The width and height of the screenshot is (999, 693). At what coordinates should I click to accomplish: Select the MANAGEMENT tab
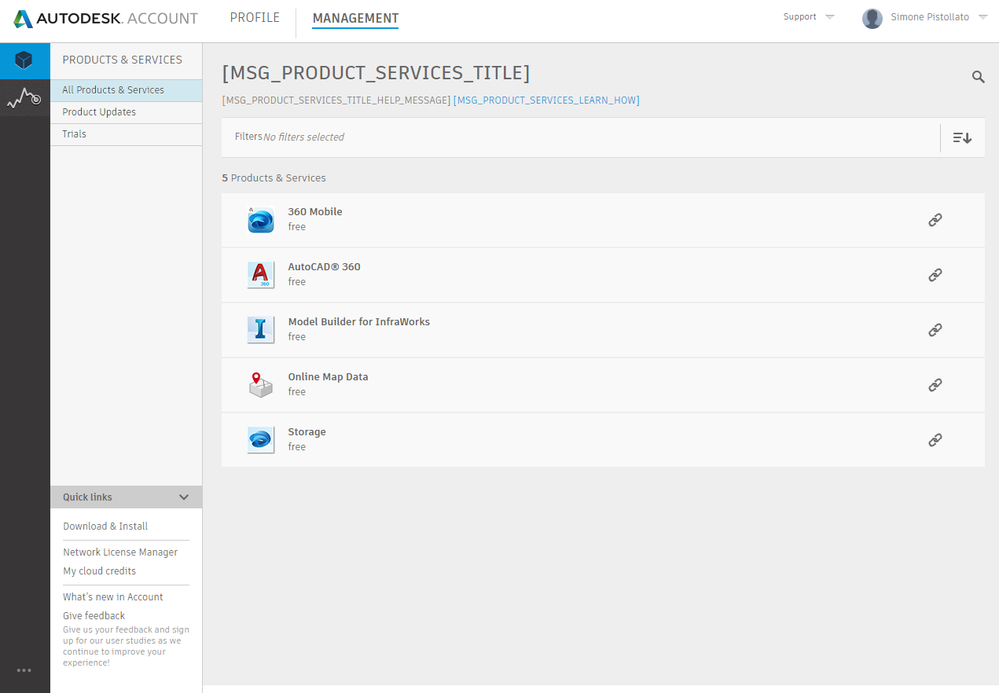click(356, 17)
